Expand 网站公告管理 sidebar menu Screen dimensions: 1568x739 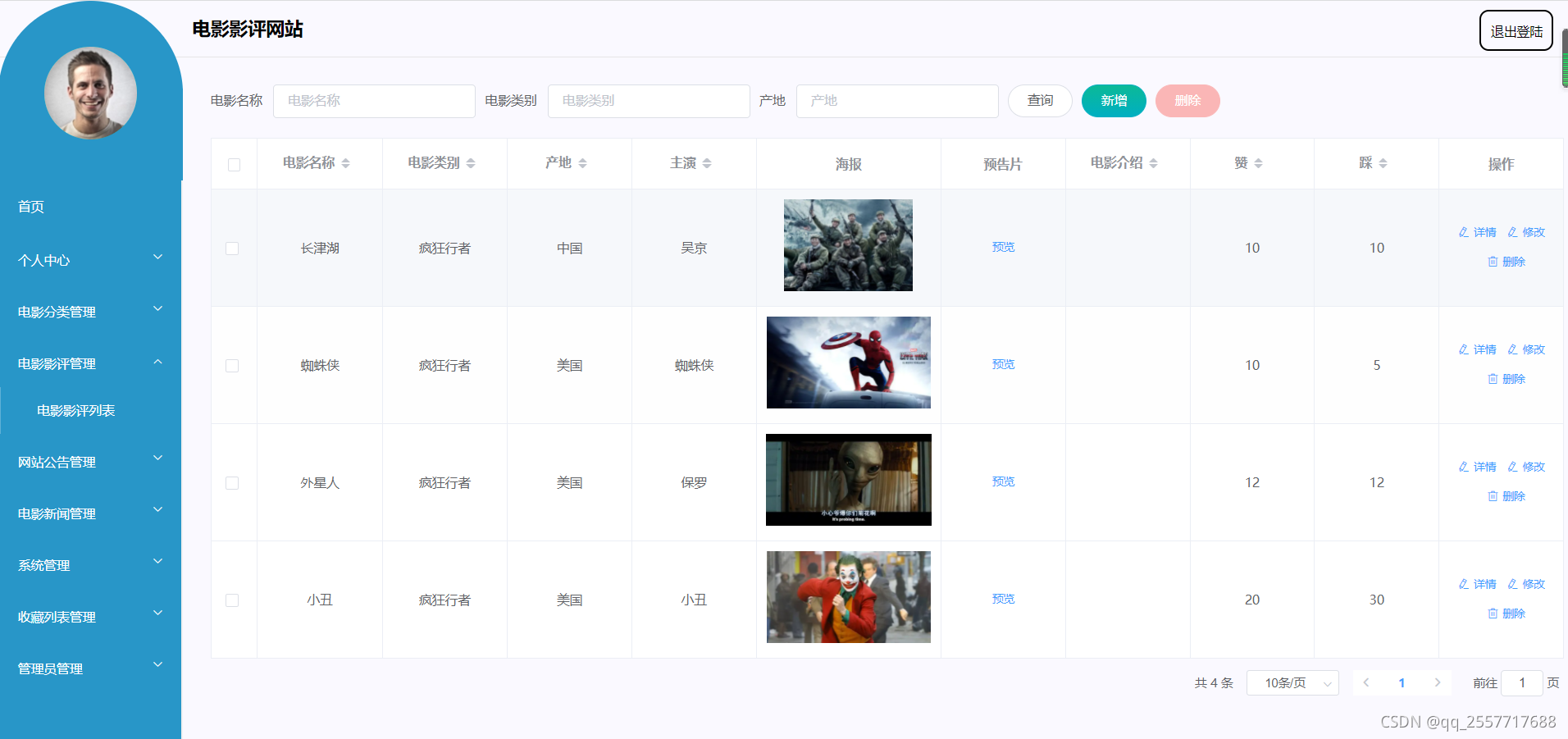click(x=90, y=462)
